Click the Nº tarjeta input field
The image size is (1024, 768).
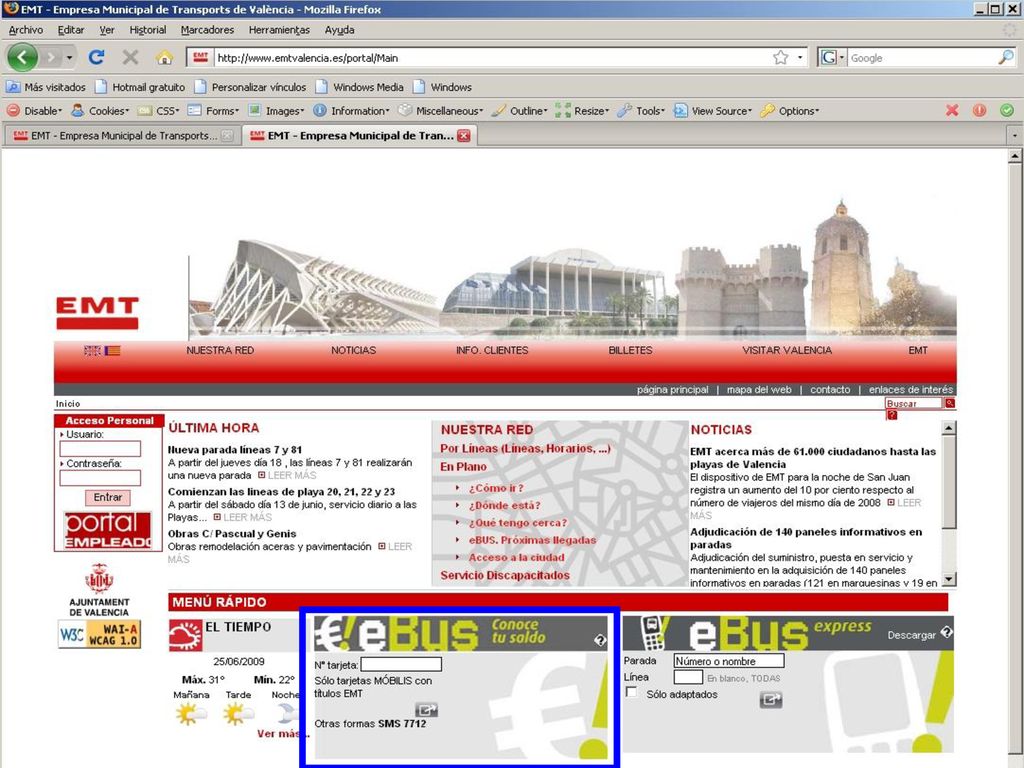tap(401, 664)
